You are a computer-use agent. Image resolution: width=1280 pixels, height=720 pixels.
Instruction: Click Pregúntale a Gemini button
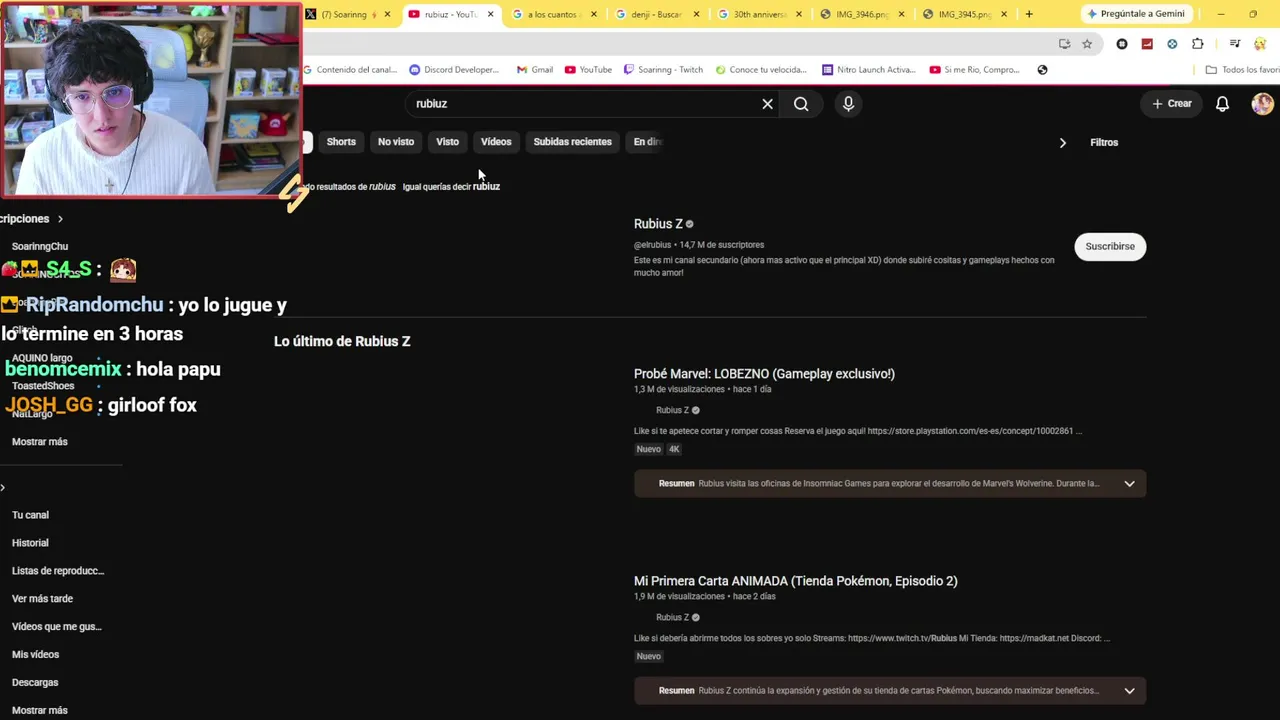[x=1136, y=14]
